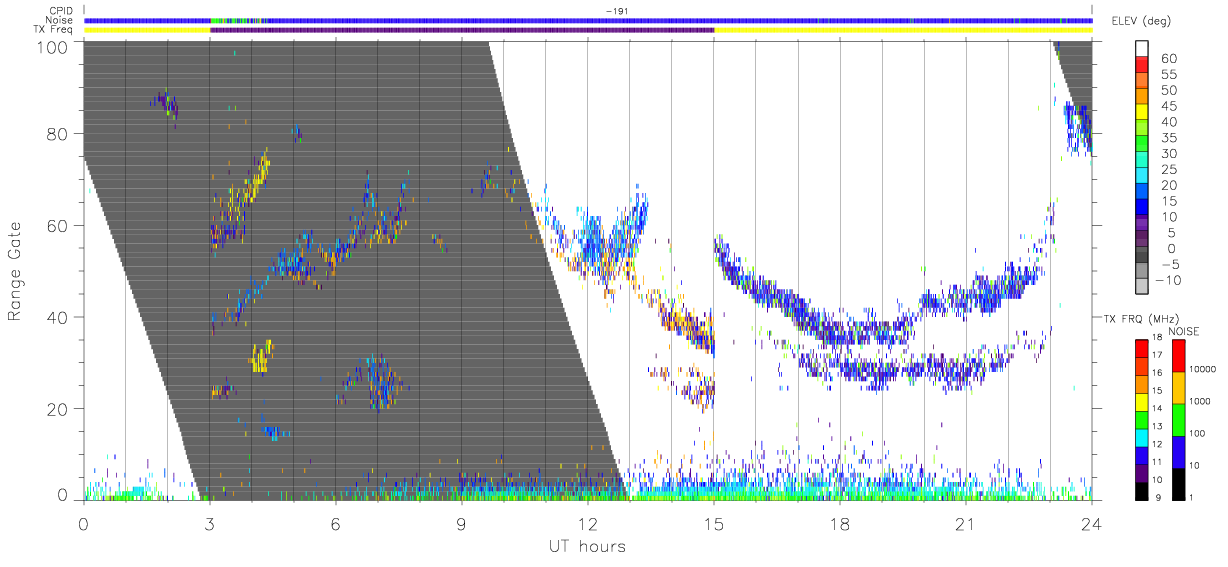
Task: Click the 1000 label on NOISE scale
Action: 1198,401
